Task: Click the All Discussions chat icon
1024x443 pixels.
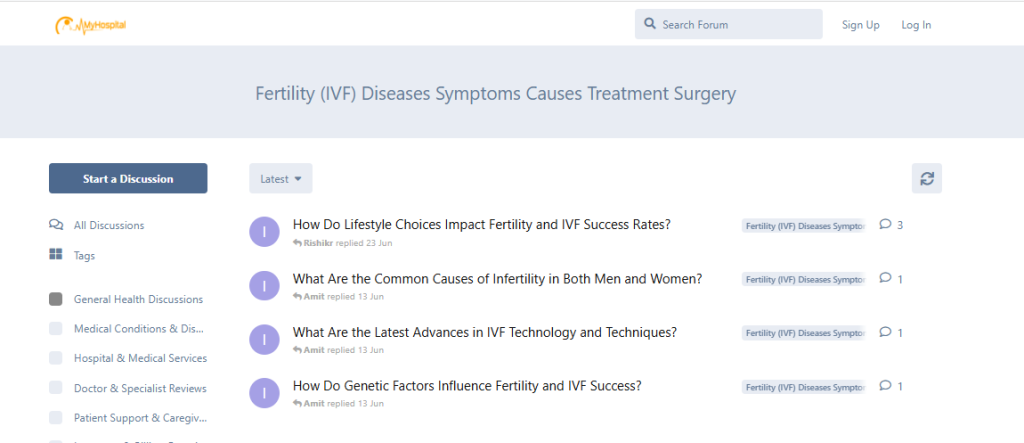Action: tap(56, 225)
